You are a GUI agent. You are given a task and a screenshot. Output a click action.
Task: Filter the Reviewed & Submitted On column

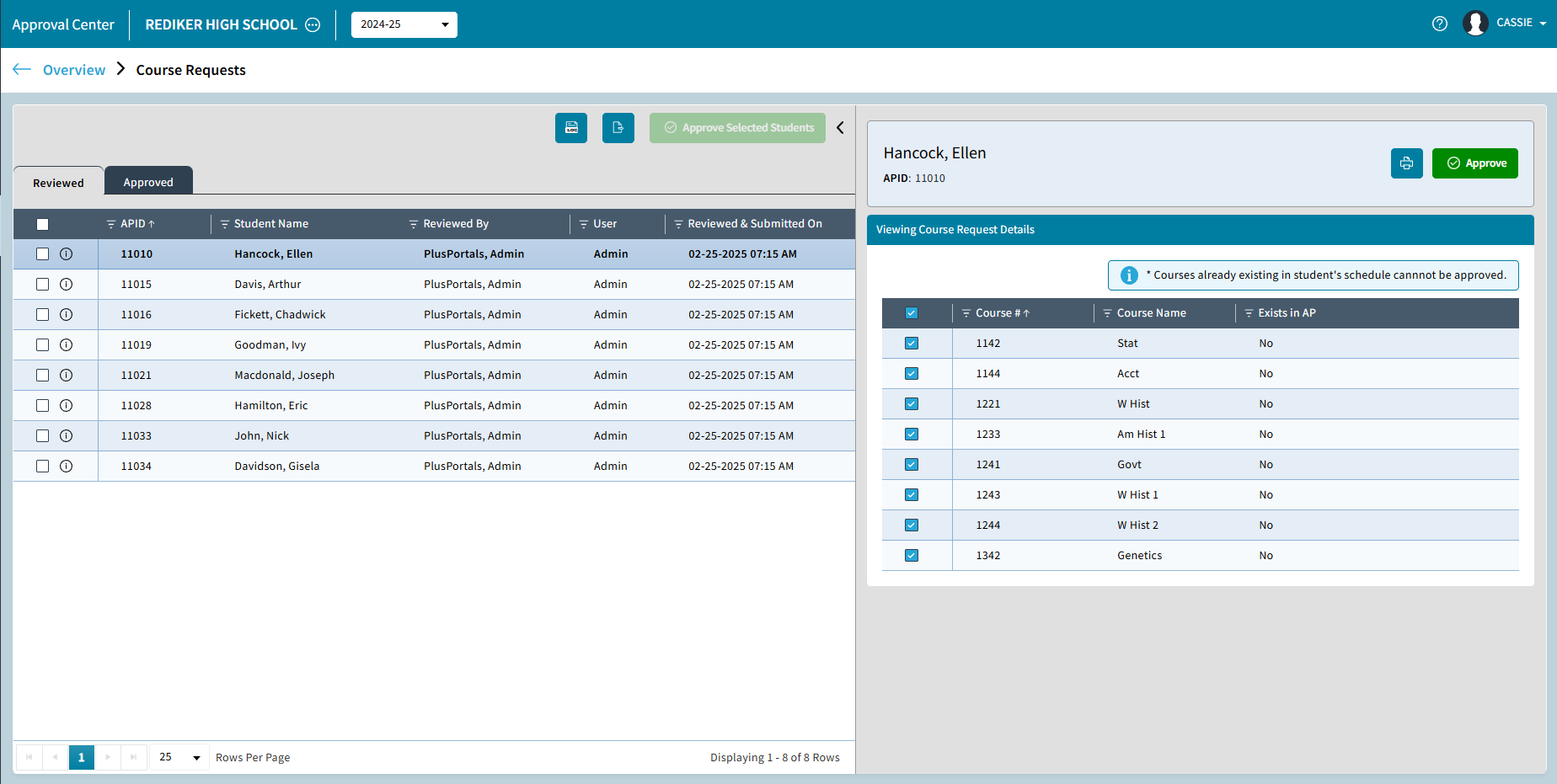(678, 224)
